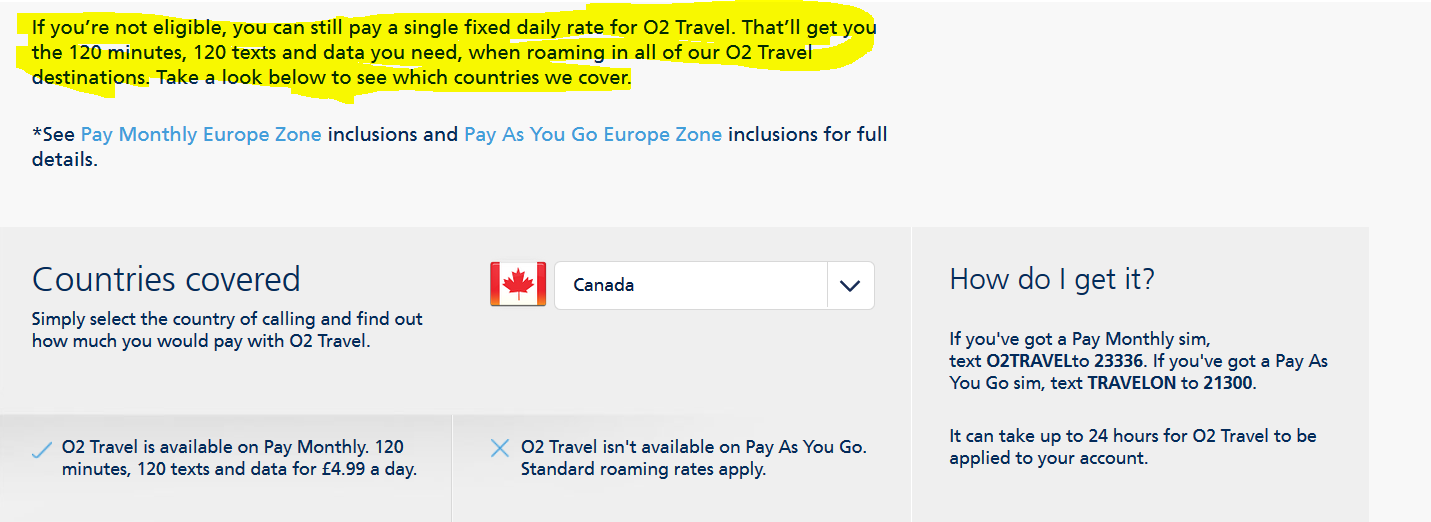Click the select country instruction text
Image resolution: width=1431 pixels, height=522 pixels.
pos(227,330)
